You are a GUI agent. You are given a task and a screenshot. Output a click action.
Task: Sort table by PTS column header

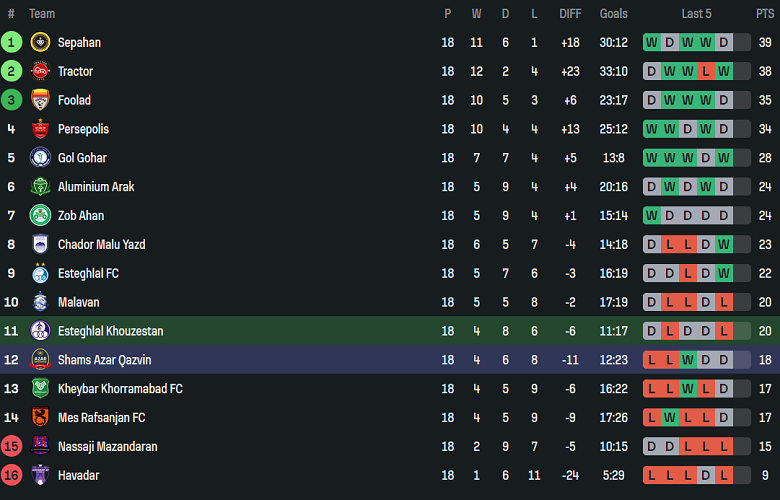765,14
